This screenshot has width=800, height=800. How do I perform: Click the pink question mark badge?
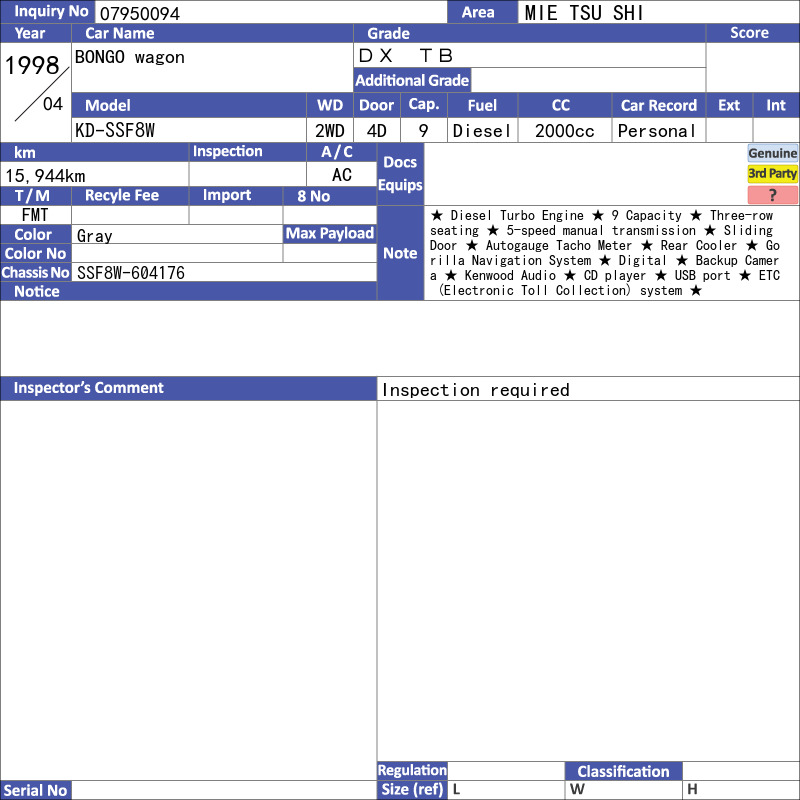coord(772,195)
